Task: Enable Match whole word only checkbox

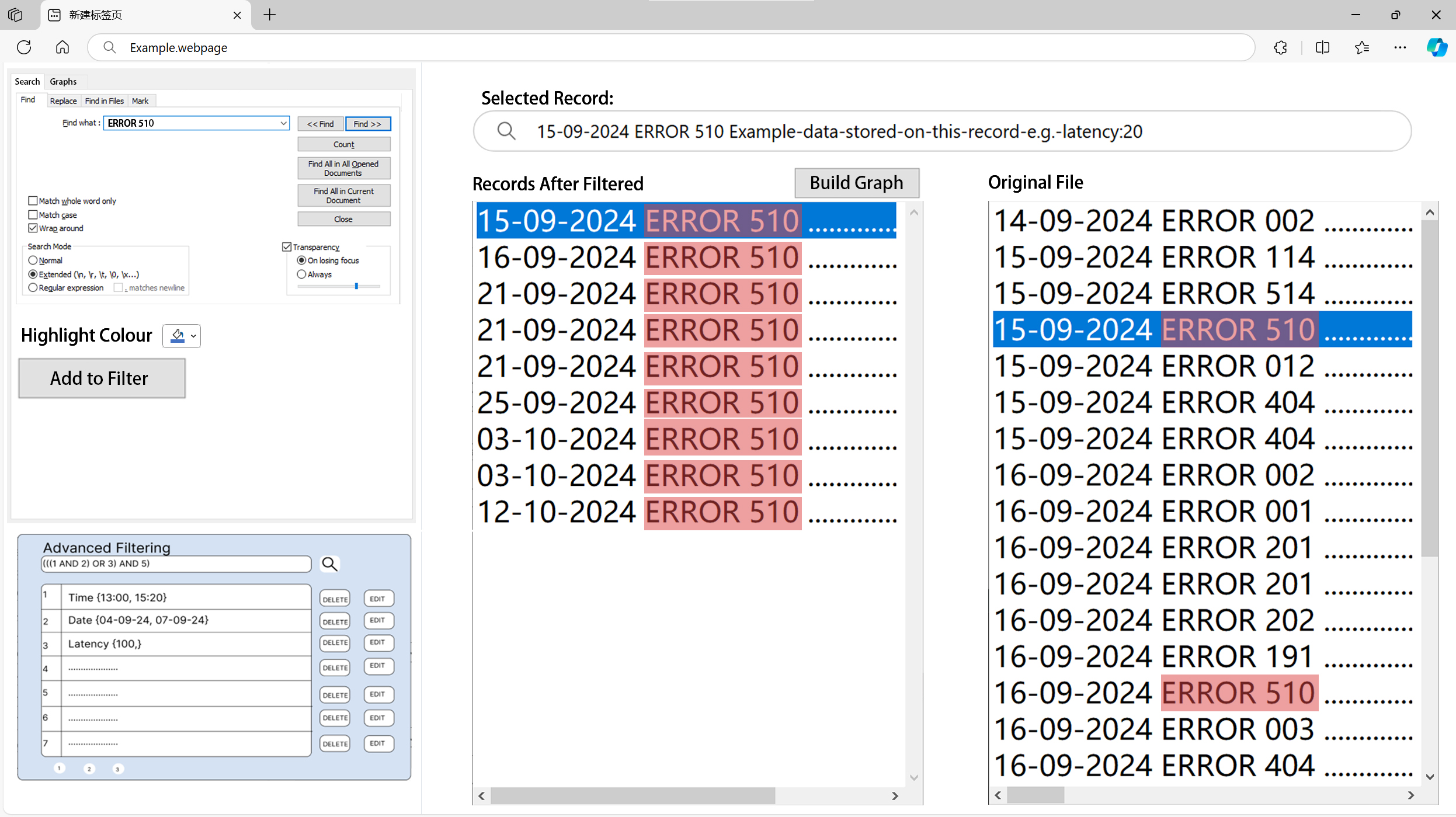Action: click(33, 201)
